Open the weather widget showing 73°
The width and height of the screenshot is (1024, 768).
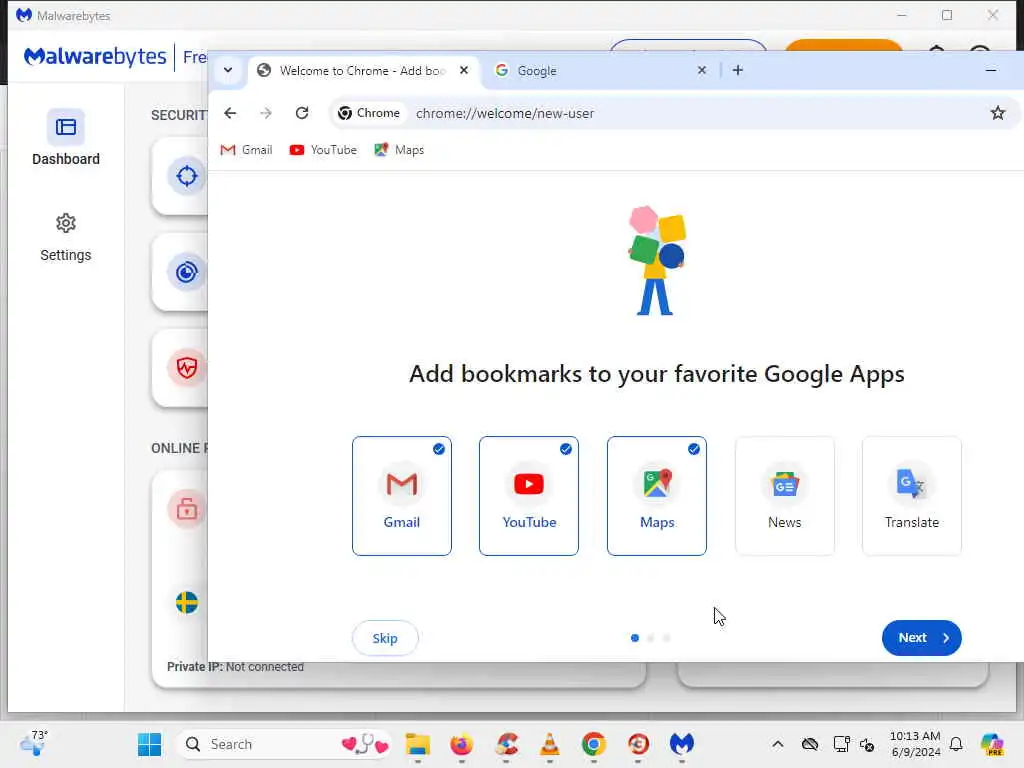(x=35, y=744)
